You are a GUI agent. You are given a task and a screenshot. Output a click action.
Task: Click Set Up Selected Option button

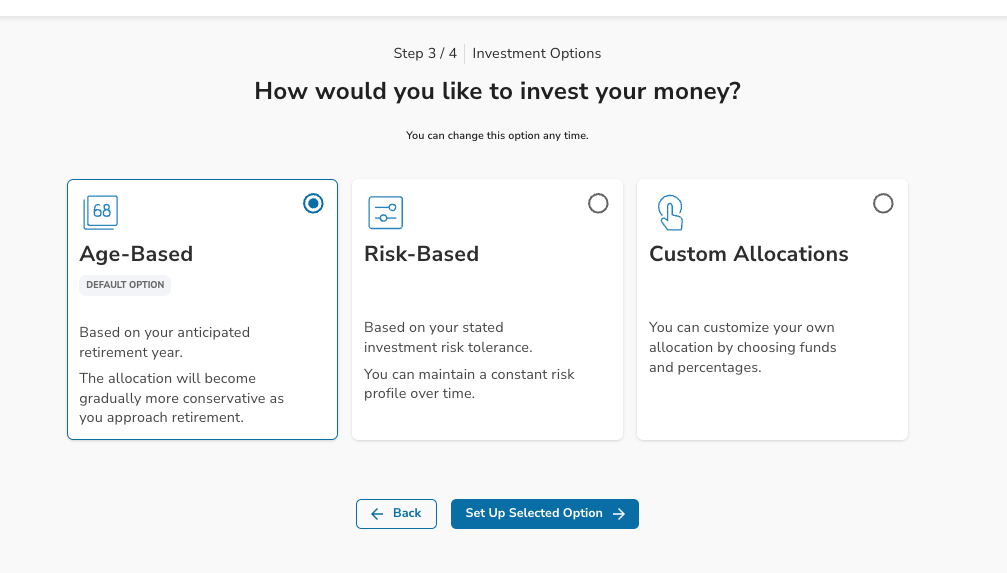[545, 514]
